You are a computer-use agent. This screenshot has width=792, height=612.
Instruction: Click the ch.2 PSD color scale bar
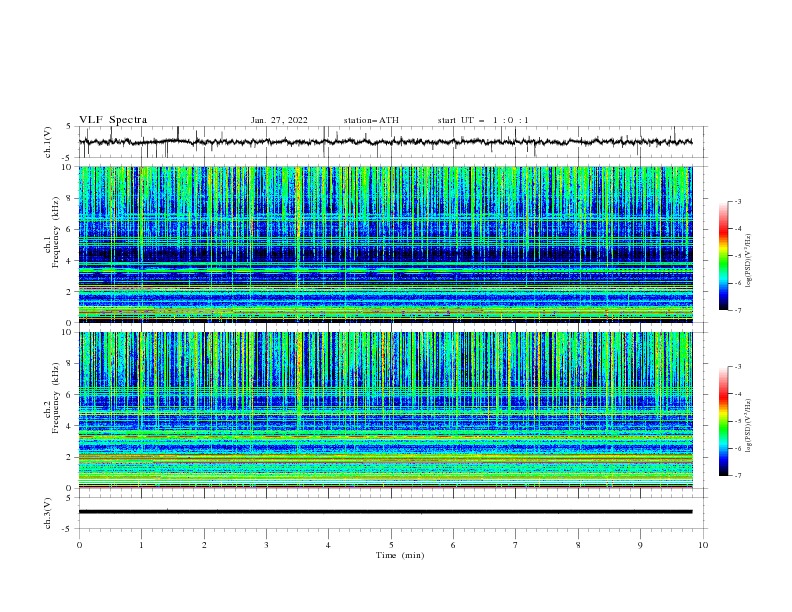click(723, 421)
